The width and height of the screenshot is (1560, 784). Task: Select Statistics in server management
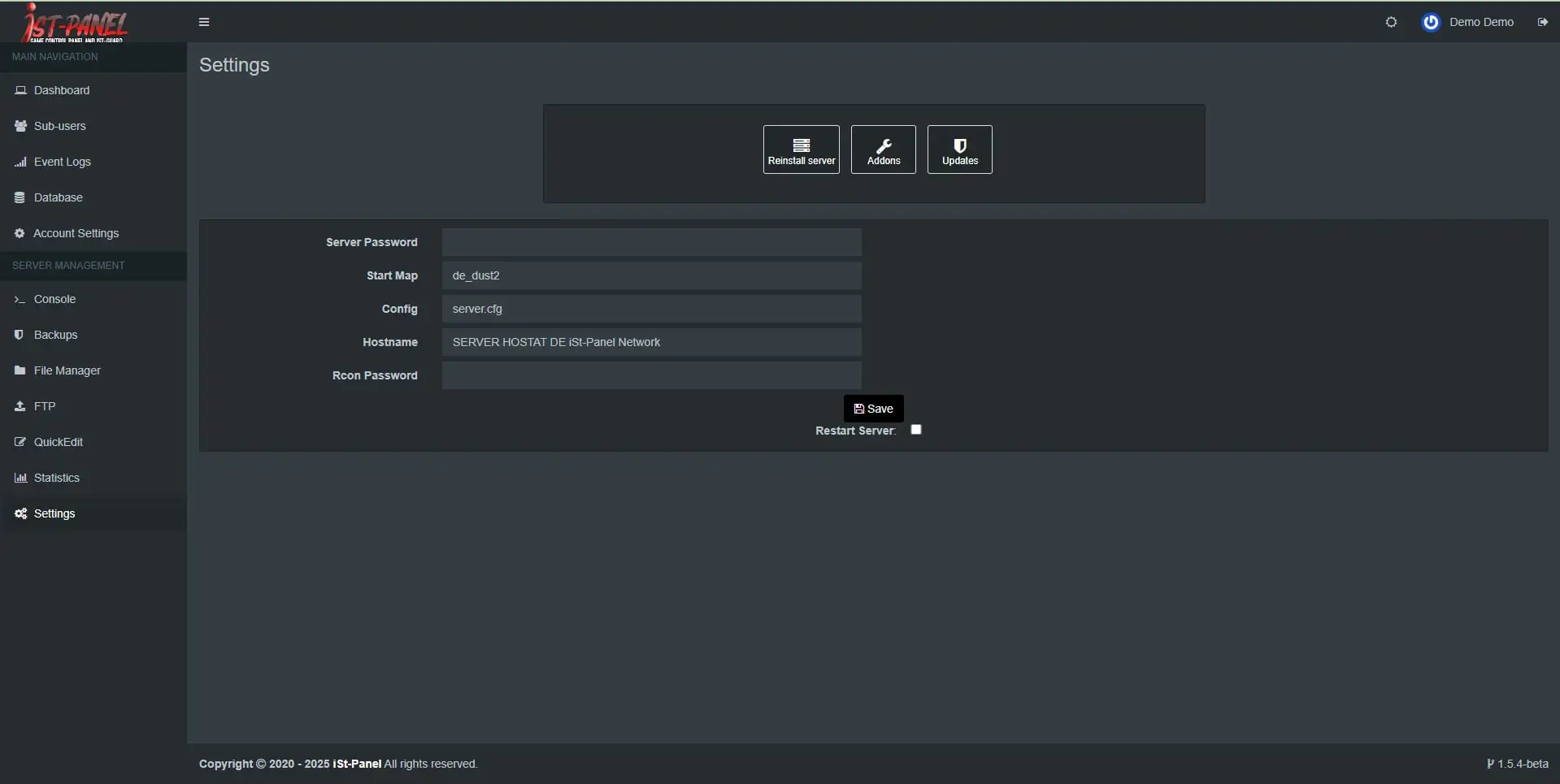pos(93,478)
